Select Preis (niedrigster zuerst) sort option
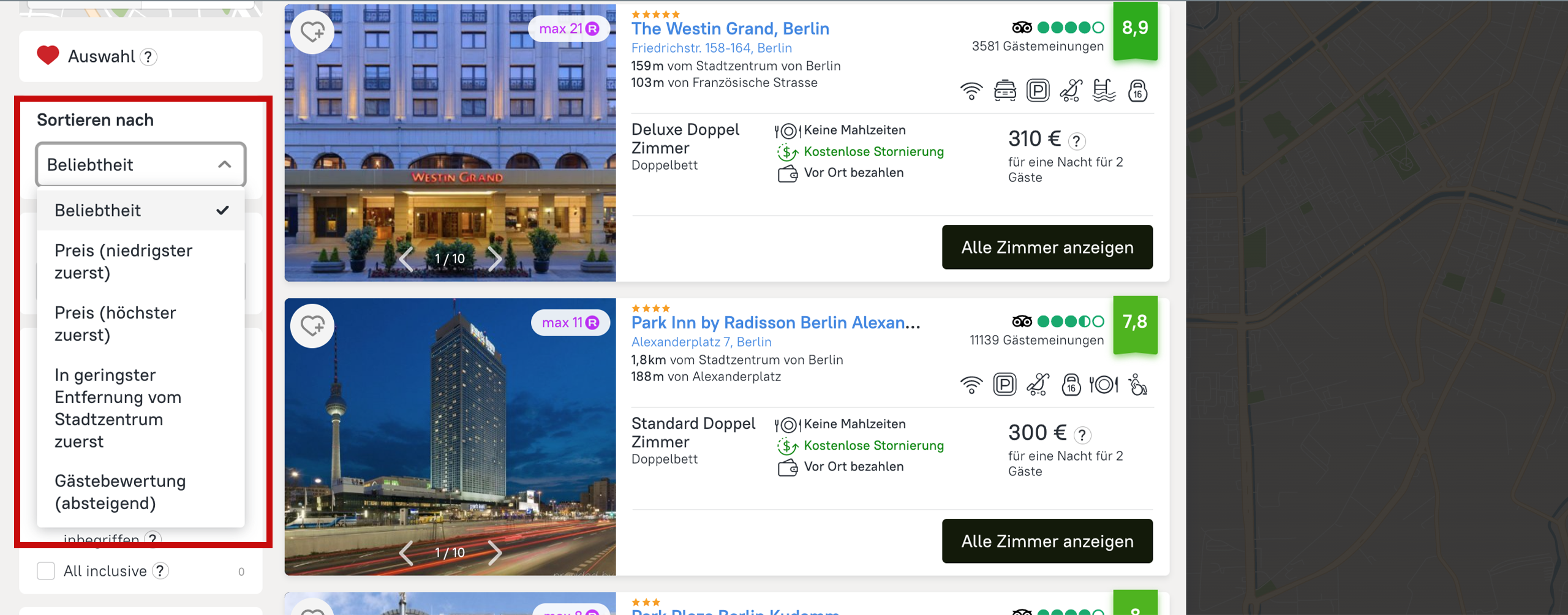 click(x=123, y=262)
